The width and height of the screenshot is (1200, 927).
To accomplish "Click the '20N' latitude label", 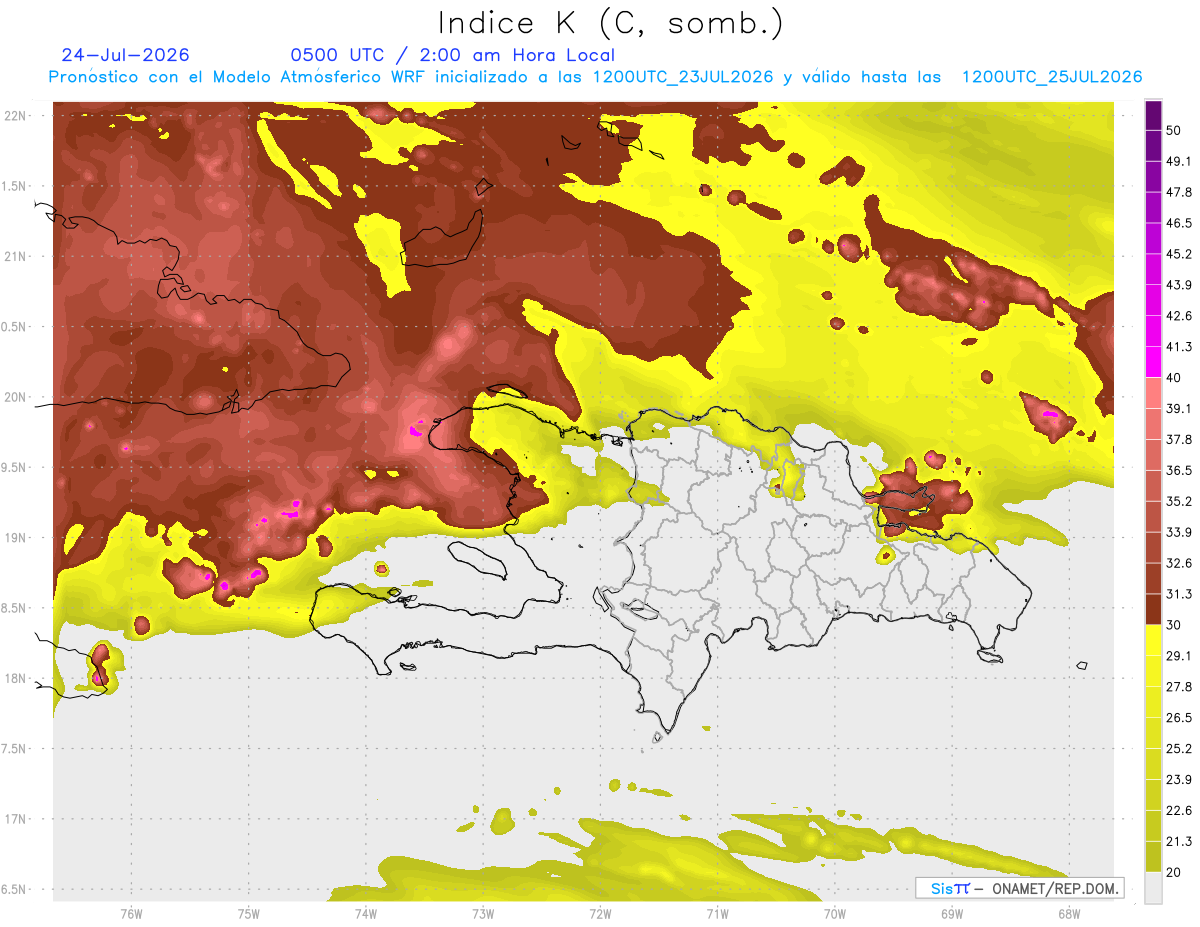I will tap(16, 397).
